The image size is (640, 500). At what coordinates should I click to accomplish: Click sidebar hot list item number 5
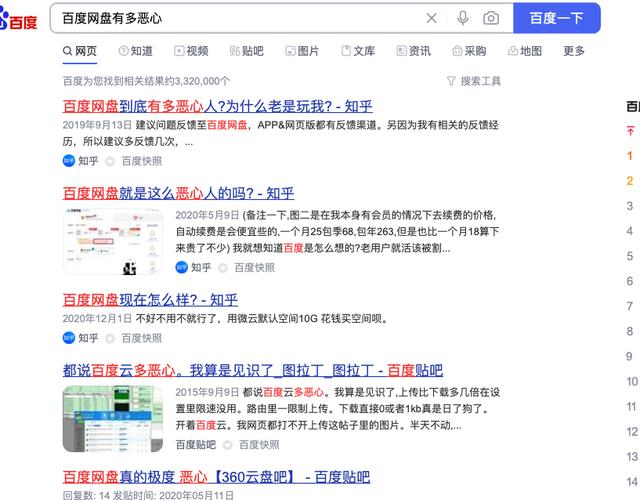(x=630, y=256)
